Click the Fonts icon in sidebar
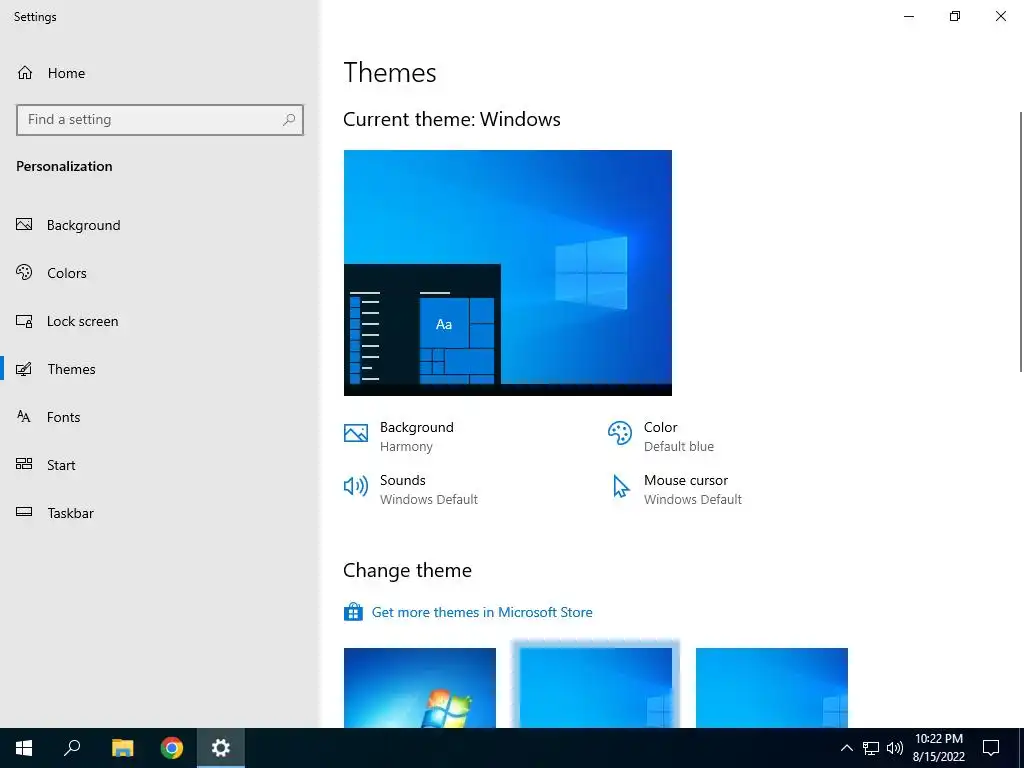 pyautogui.click(x=24, y=417)
